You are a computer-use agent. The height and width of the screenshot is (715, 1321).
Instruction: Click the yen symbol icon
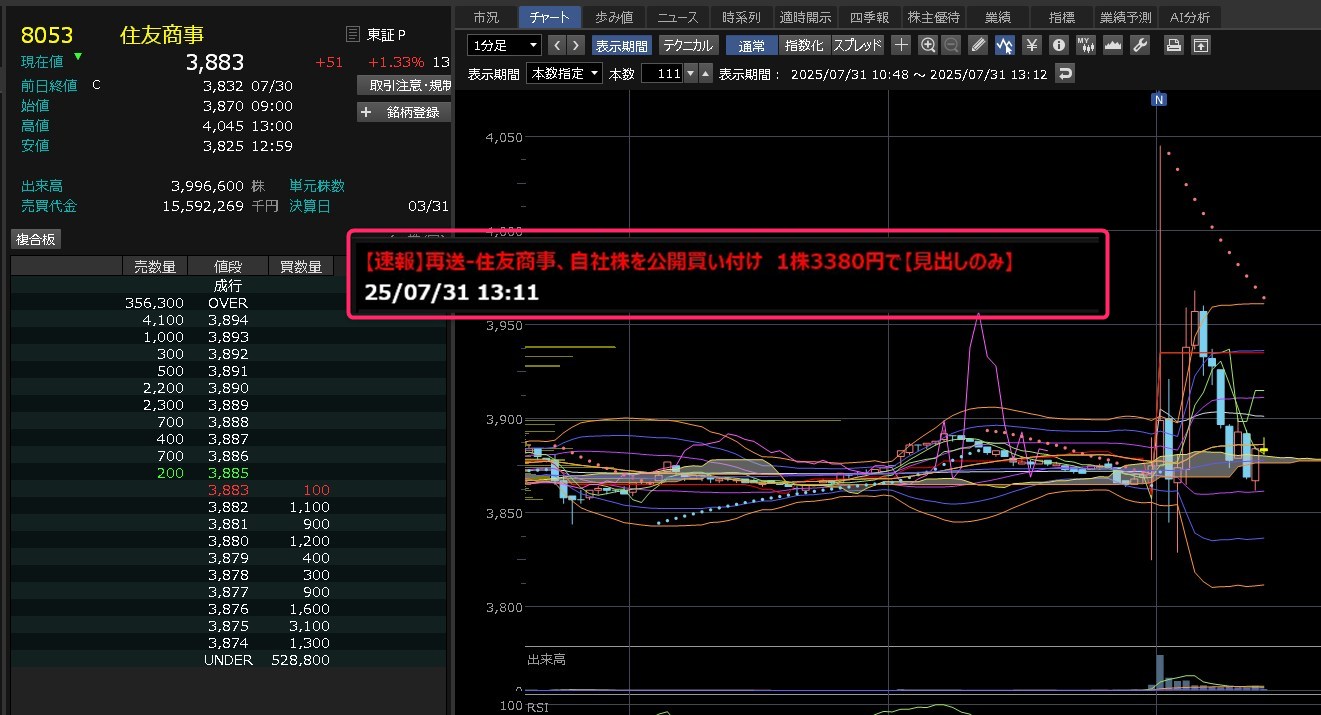tap(1032, 45)
